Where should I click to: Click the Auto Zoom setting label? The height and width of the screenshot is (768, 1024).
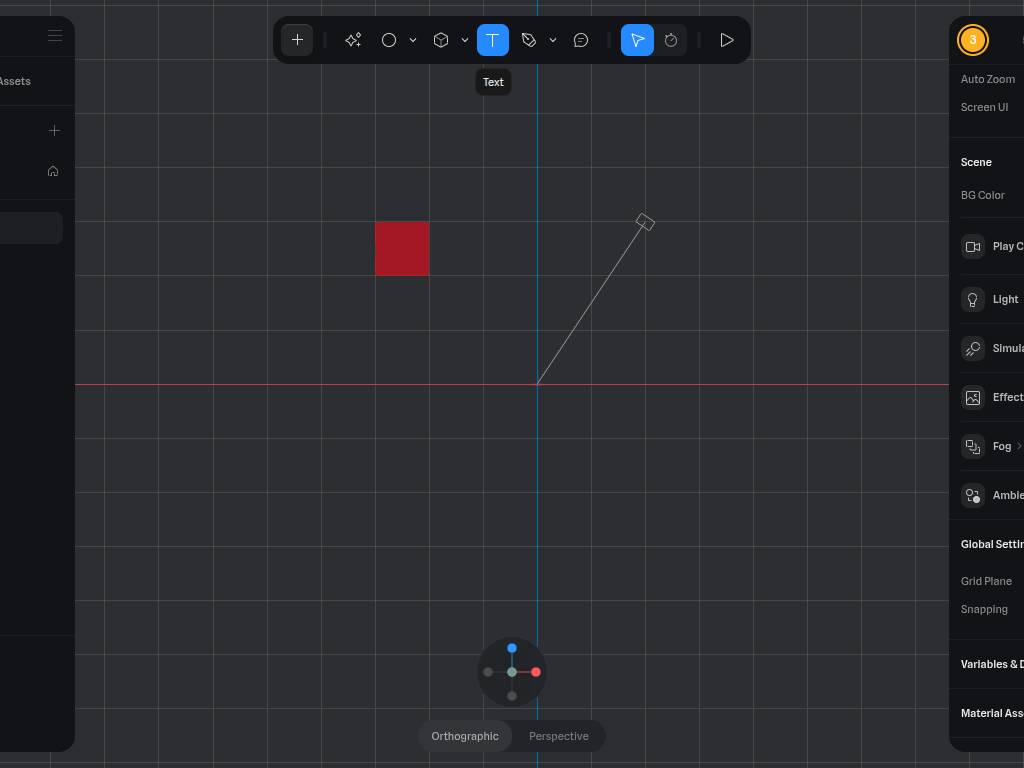tap(987, 79)
